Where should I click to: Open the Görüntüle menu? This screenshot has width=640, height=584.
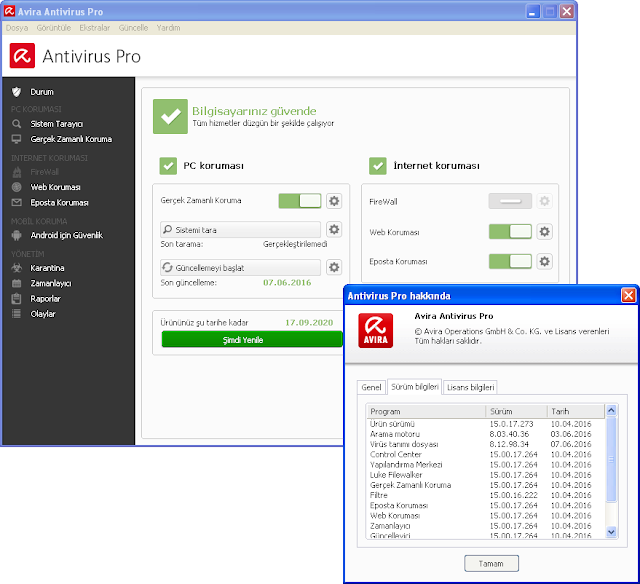tap(53, 28)
